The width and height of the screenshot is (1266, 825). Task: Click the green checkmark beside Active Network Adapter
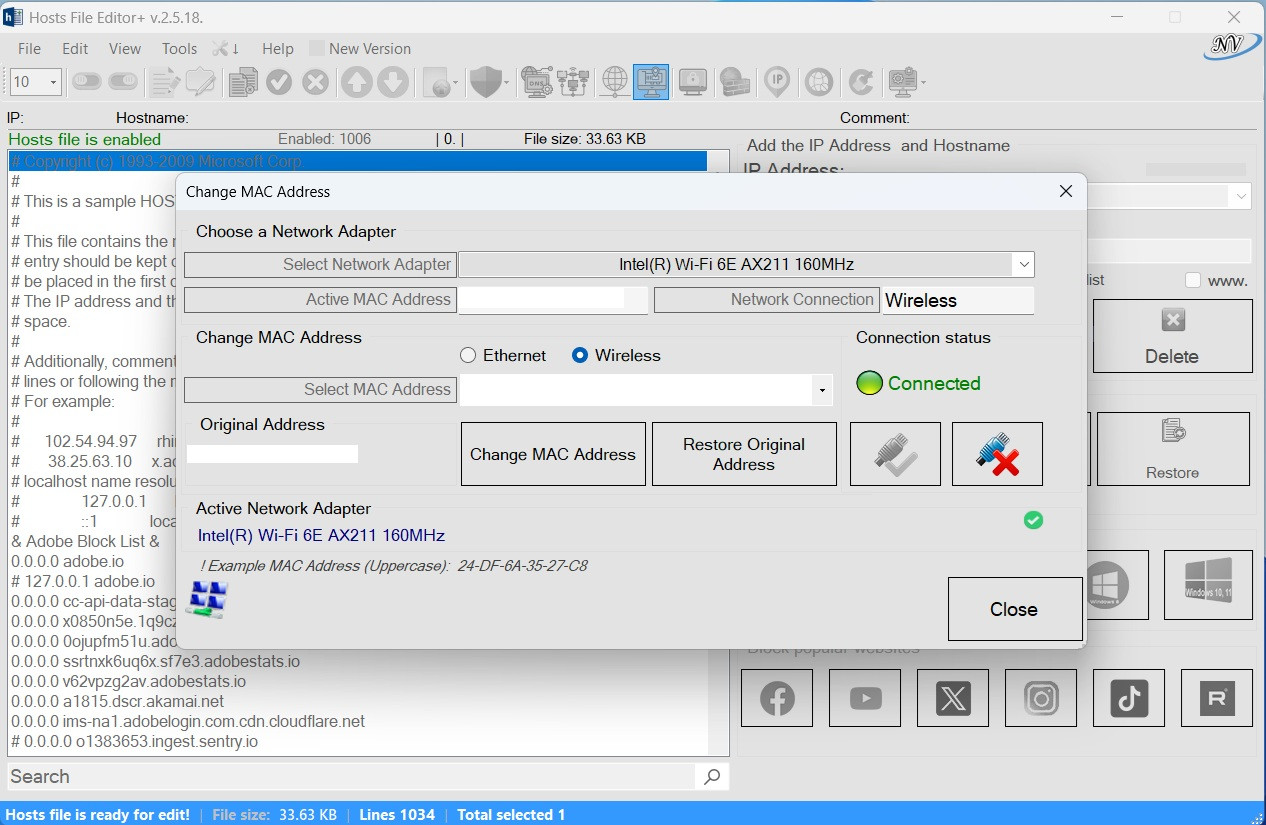coord(1034,520)
